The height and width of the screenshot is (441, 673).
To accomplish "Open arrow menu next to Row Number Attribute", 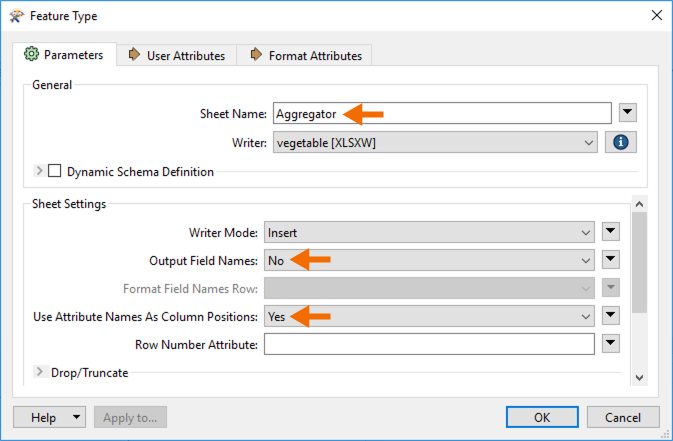I will pyautogui.click(x=611, y=343).
